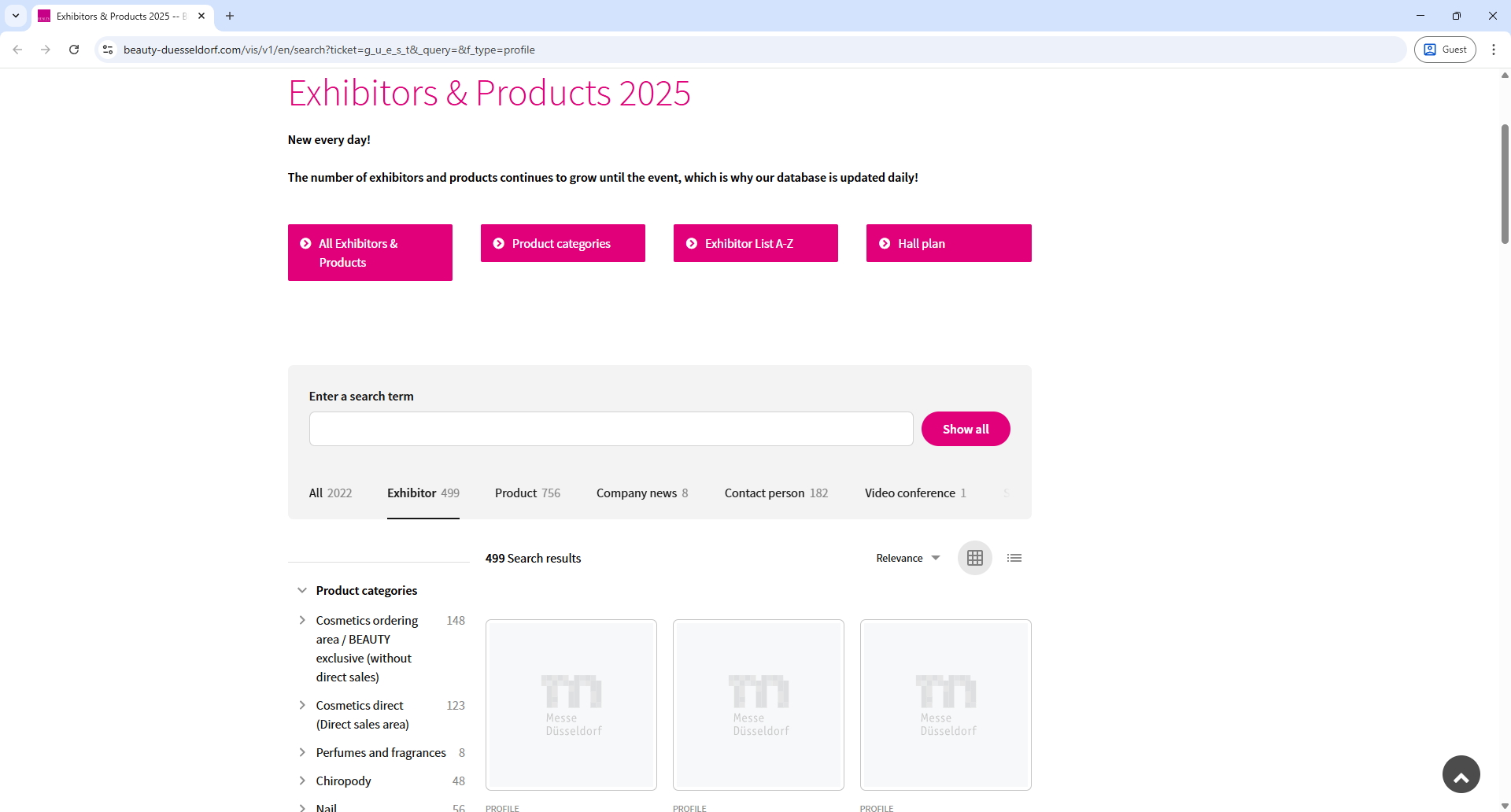Switch to list view icon
Viewport: 1511px width, 812px height.
(x=1014, y=557)
